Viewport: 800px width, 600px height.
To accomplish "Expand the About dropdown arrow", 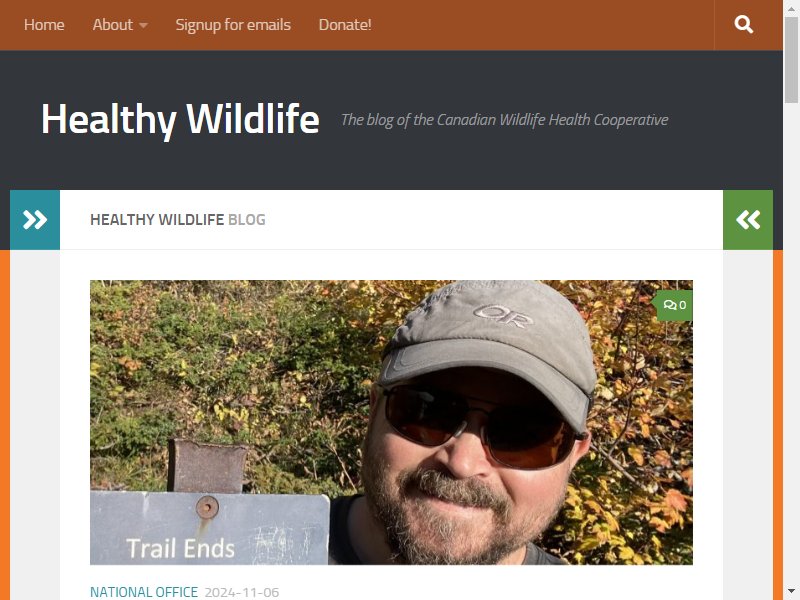I will (x=143, y=25).
